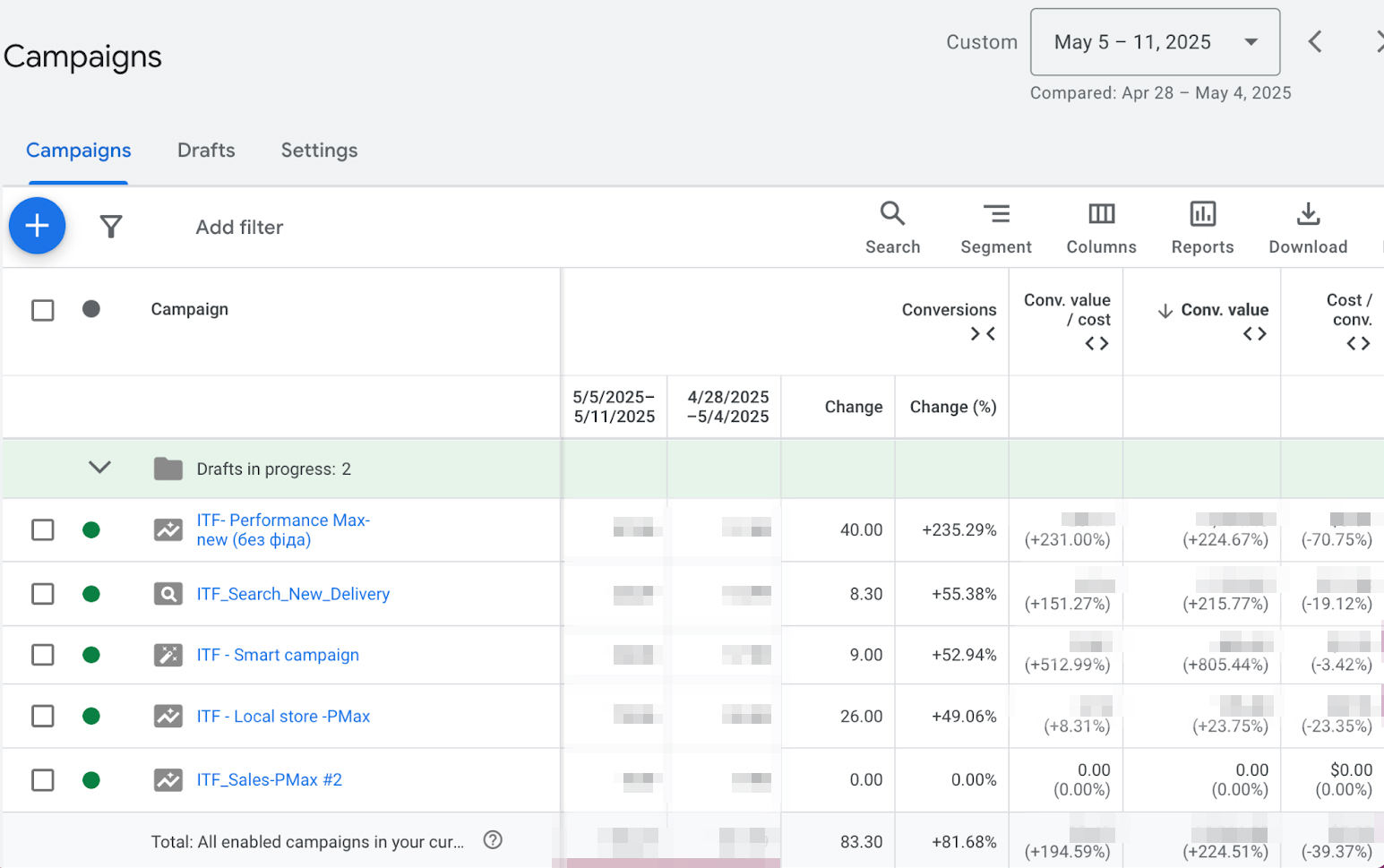Image resolution: width=1384 pixels, height=868 pixels.
Task: Select the ITF - Local store -PMax checkbox
Action: click(42, 716)
